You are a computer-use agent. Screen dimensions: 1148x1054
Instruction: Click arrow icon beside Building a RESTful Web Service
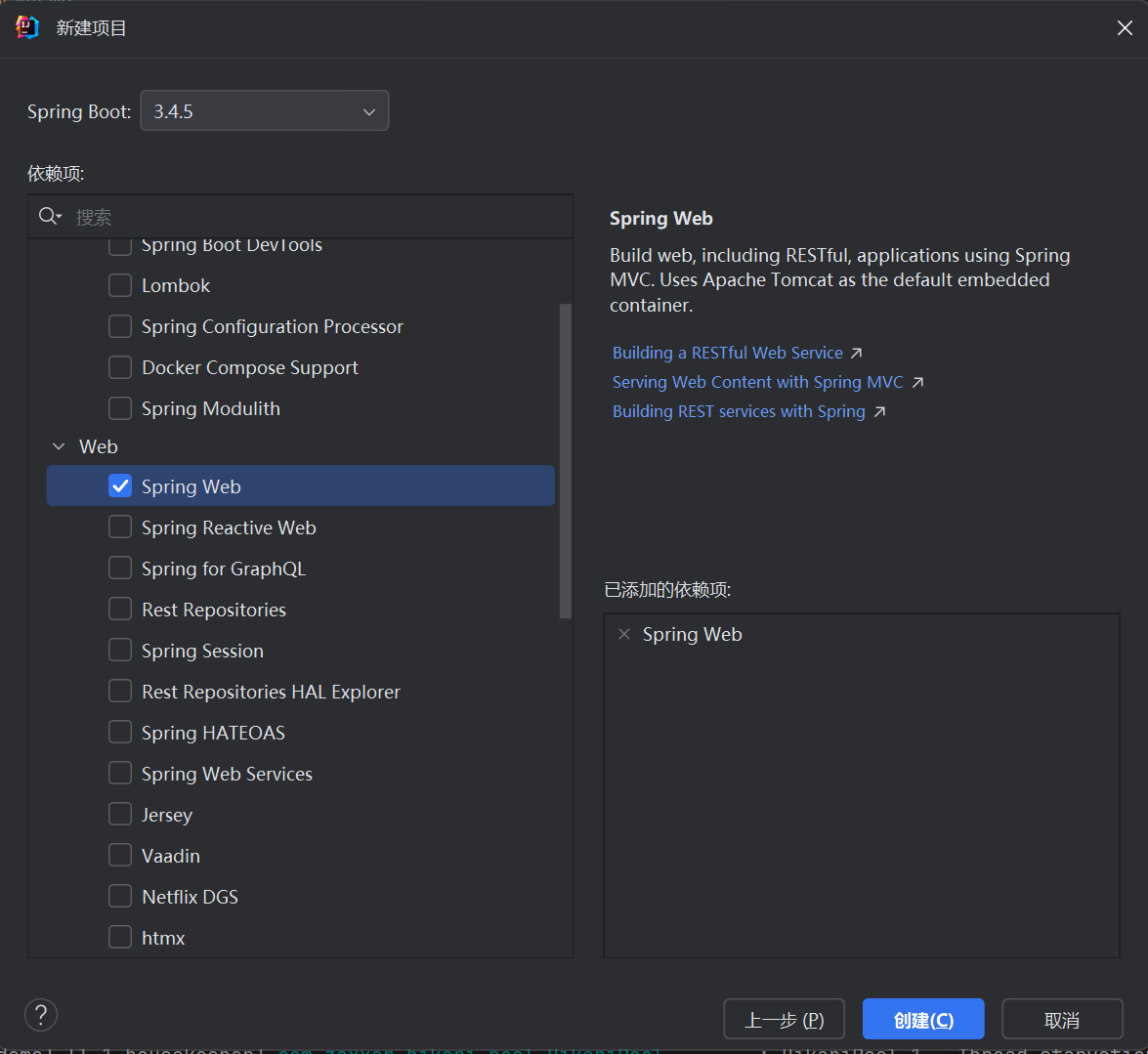click(x=856, y=353)
